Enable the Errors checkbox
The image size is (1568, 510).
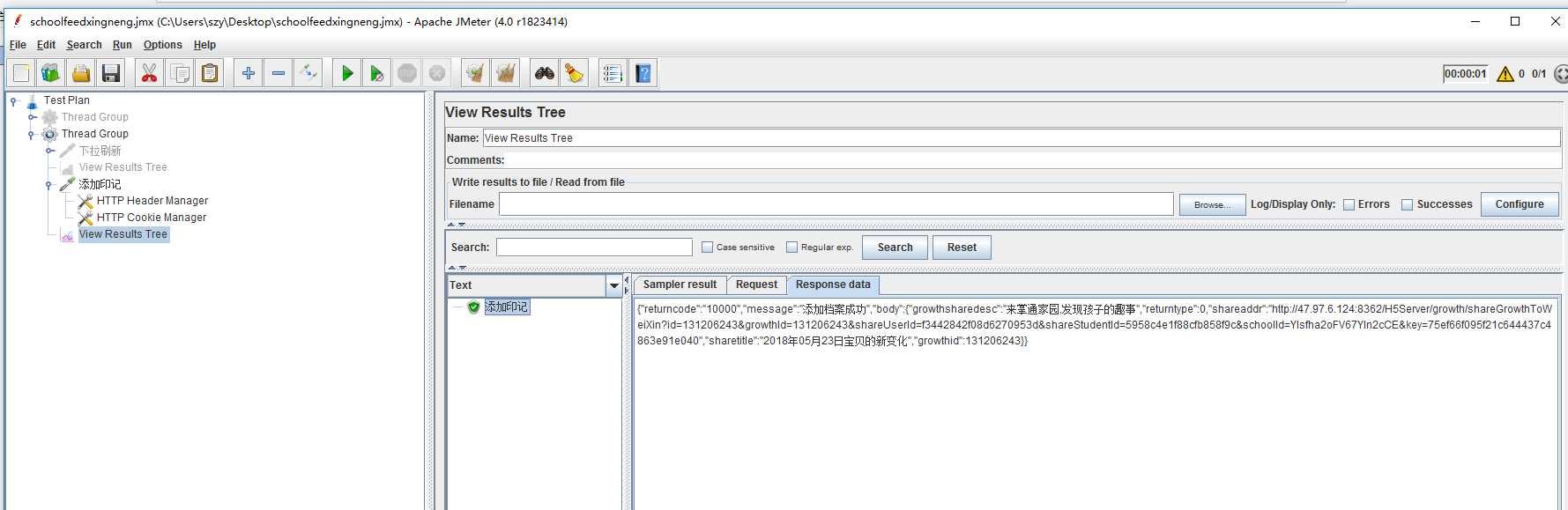[x=1349, y=204]
